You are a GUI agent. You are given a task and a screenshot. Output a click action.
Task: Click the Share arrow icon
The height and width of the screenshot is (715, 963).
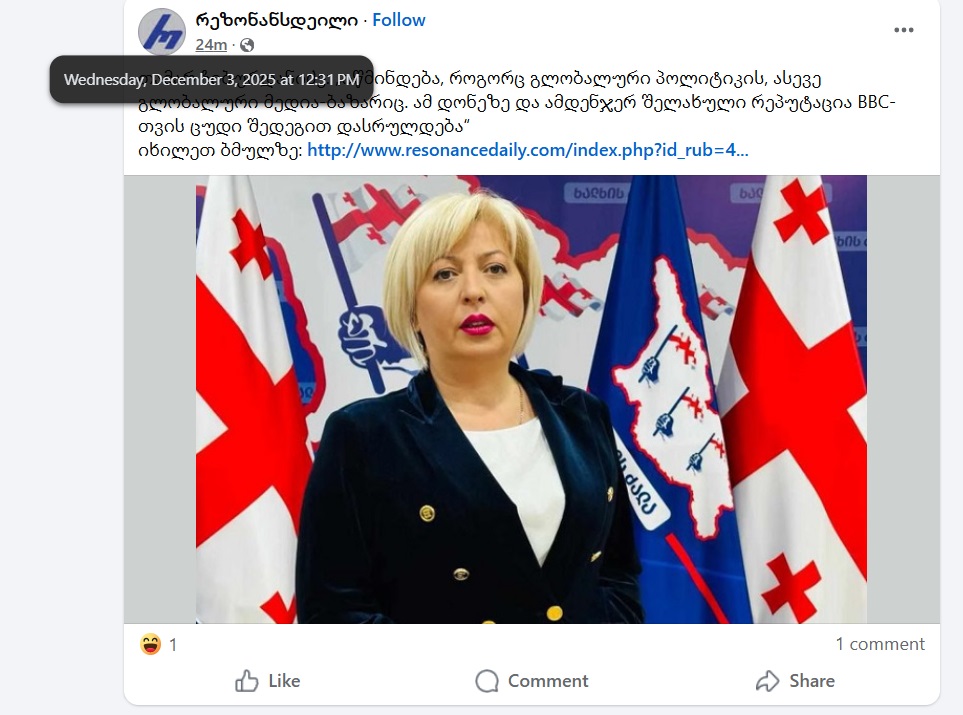click(767, 681)
